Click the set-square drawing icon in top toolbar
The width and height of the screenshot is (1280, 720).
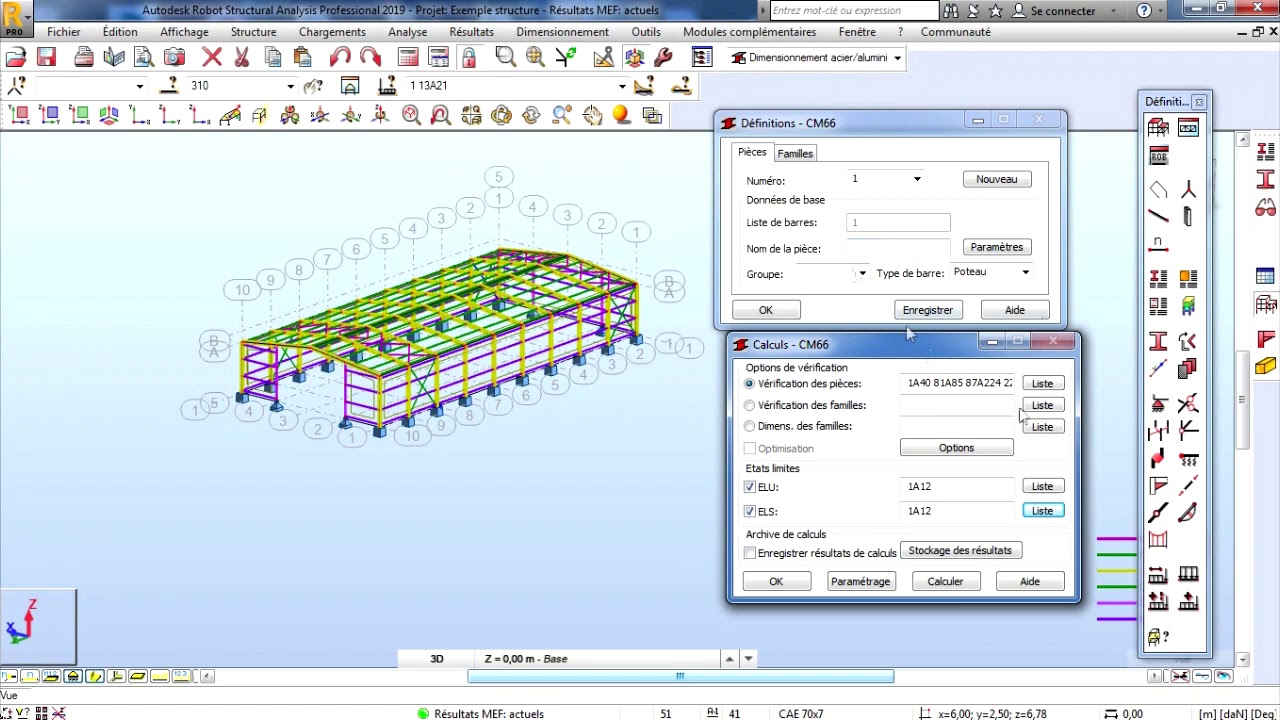[x=603, y=57]
